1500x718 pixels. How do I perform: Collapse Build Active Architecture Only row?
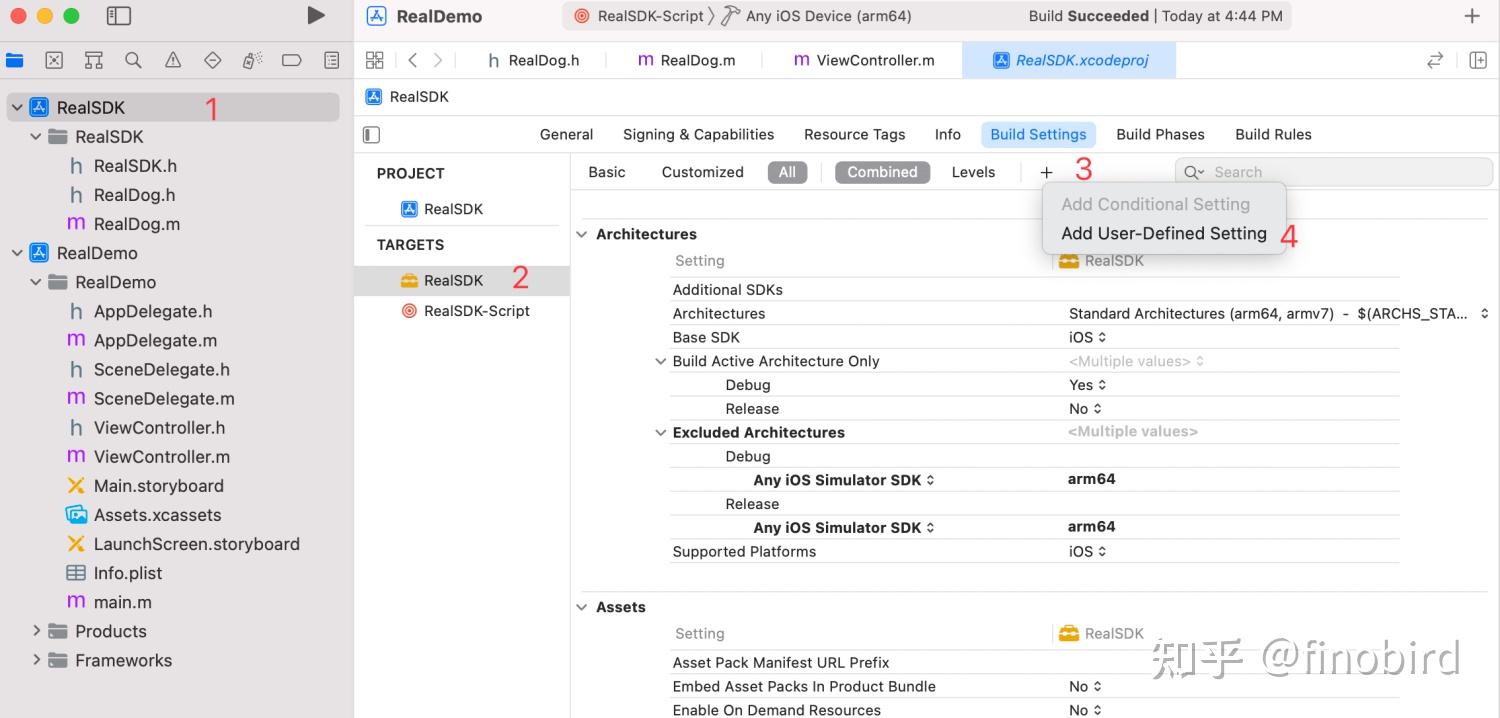pos(660,361)
